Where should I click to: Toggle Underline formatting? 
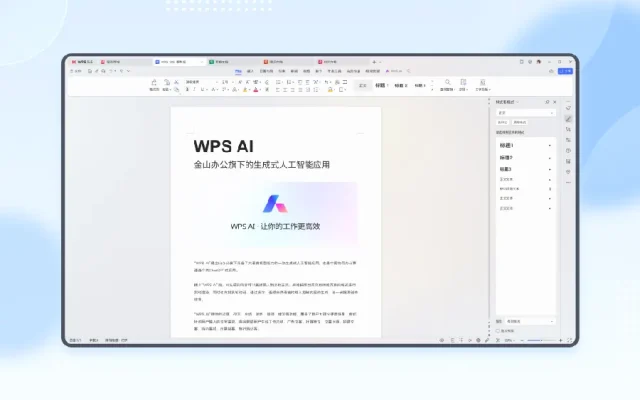pos(202,89)
